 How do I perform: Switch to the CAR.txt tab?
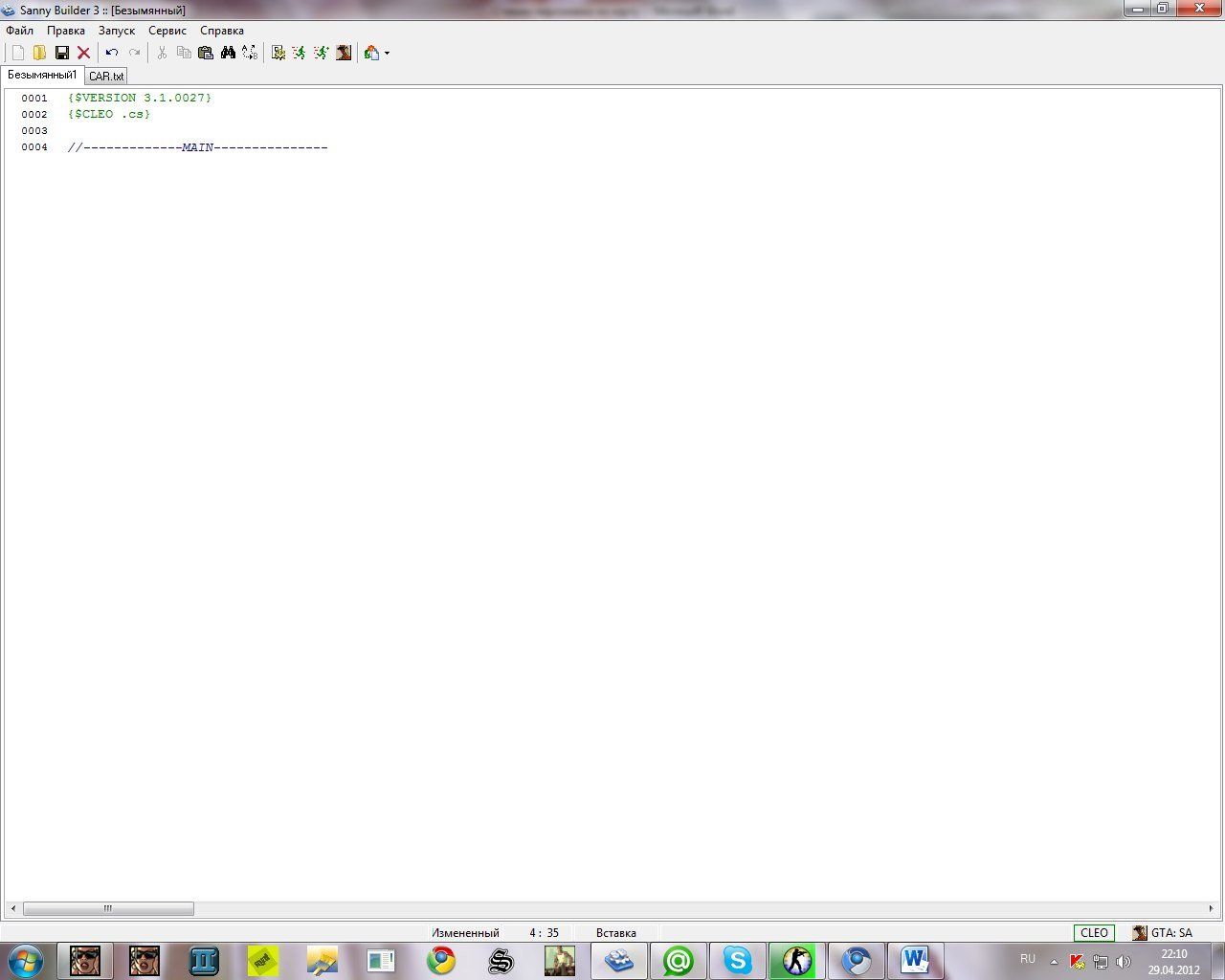coord(106,76)
